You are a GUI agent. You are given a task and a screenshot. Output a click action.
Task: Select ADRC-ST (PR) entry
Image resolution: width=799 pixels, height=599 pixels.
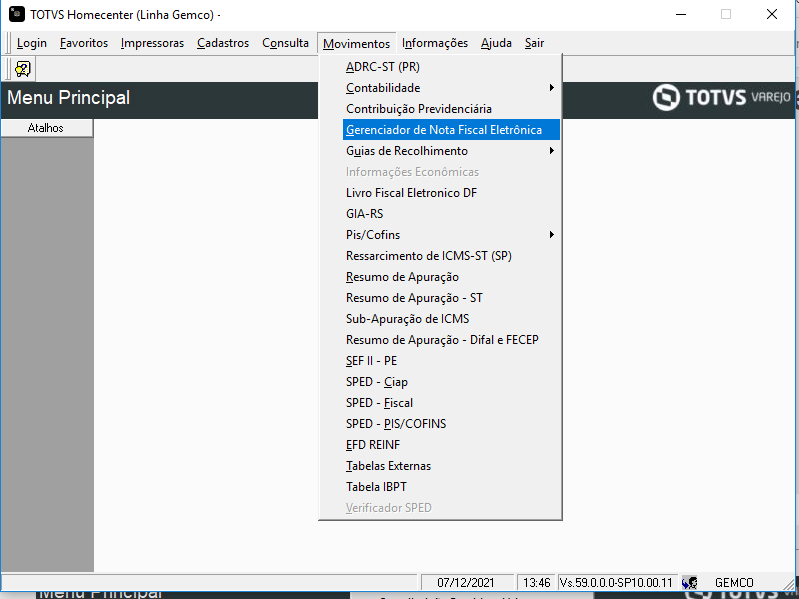pos(440,67)
